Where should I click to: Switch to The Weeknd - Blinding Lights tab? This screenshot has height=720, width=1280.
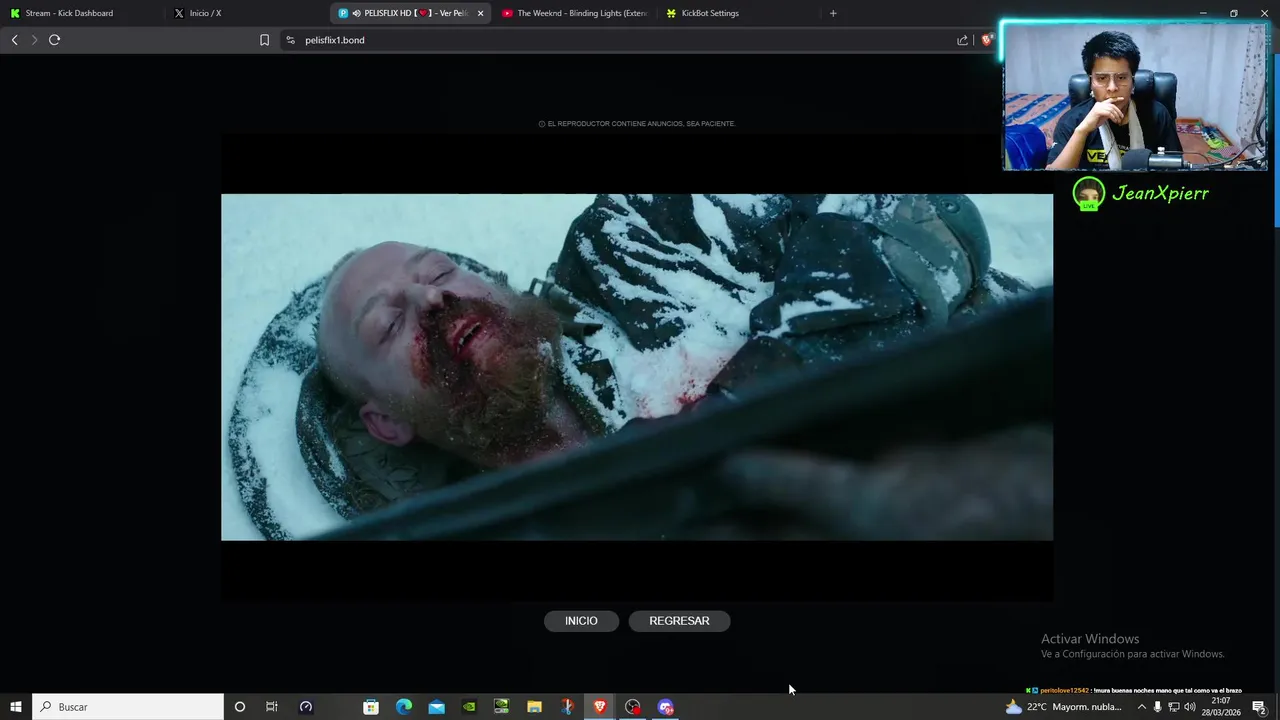(575, 13)
